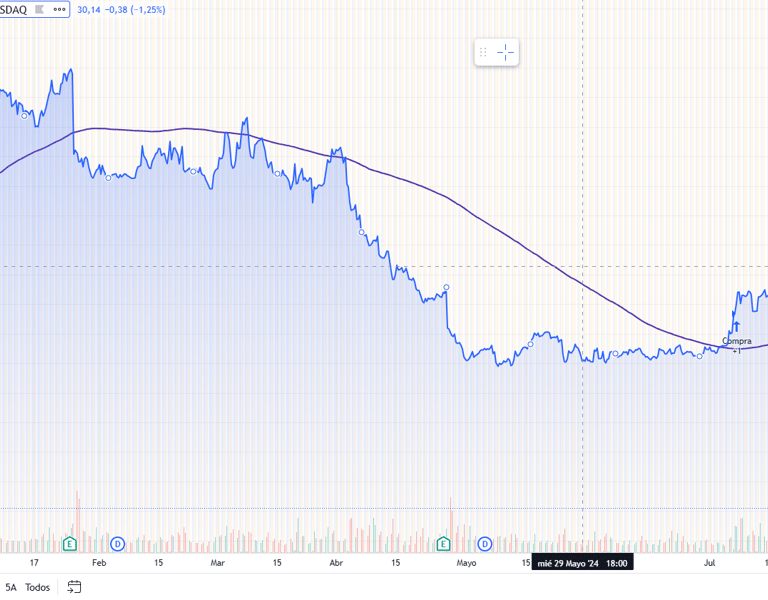Click the Compra order label on chart
The height and width of the screenshot is (600, 768).
(737, 341)
